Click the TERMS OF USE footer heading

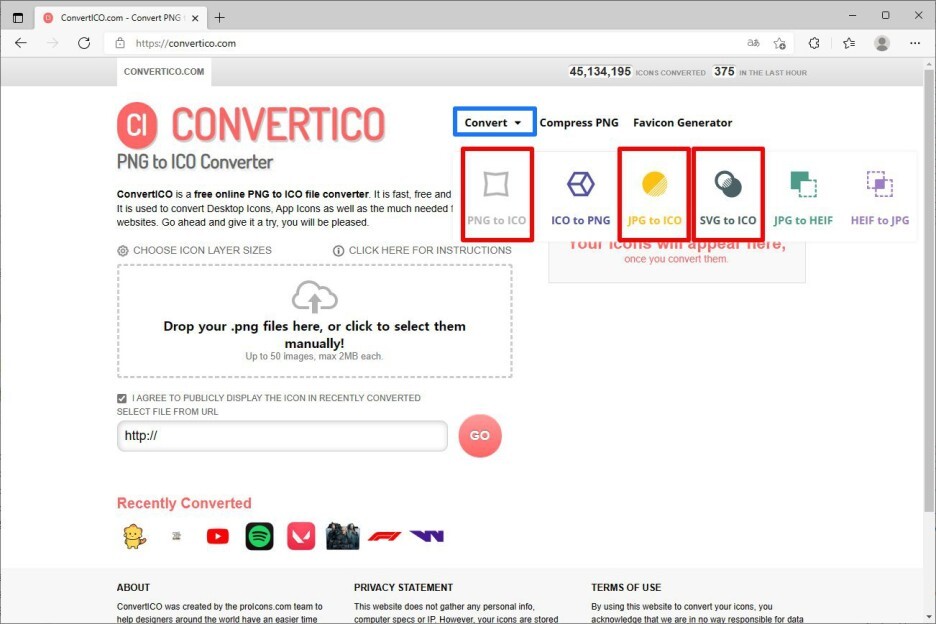click(626, 588)
